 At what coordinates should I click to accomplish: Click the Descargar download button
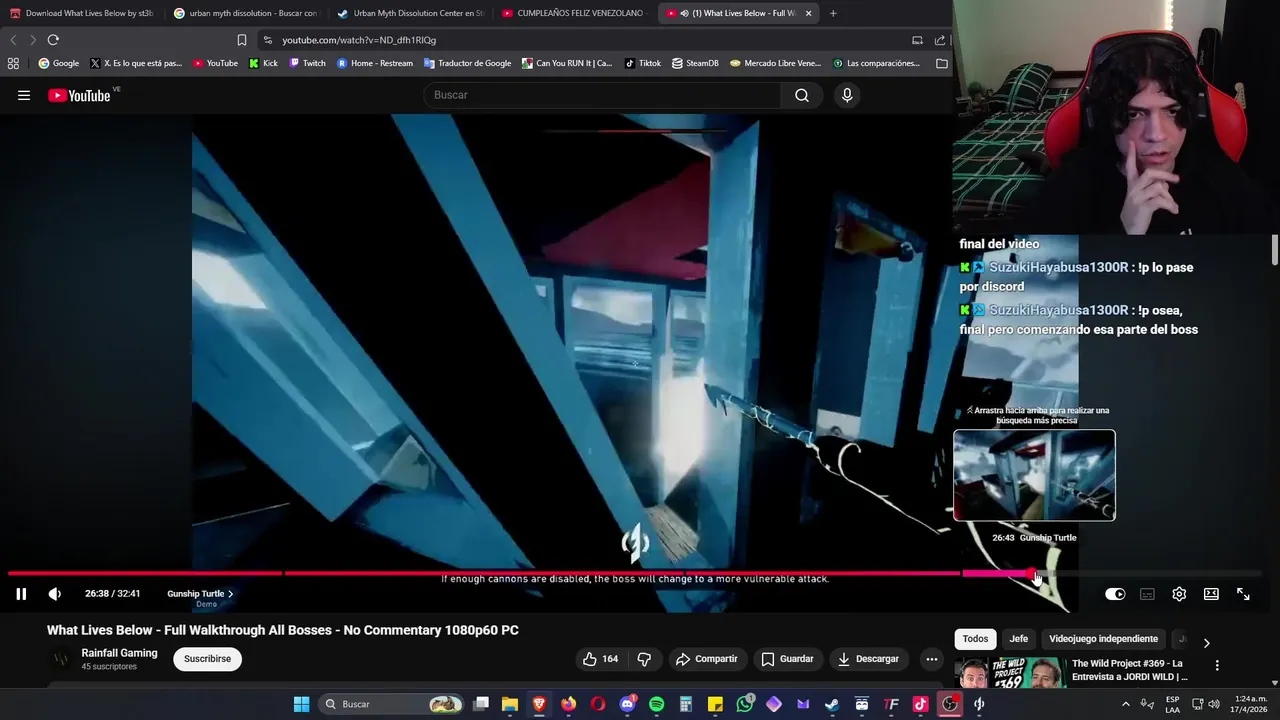(868, 659)
